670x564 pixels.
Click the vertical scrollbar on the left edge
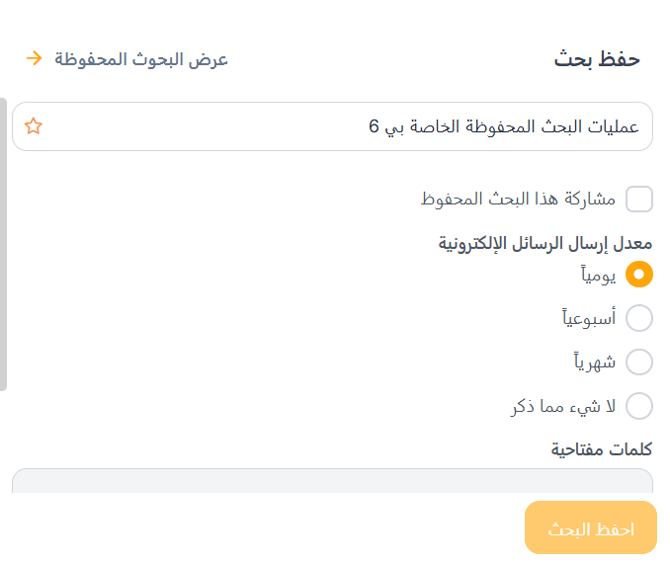click(x=3, y=244)
